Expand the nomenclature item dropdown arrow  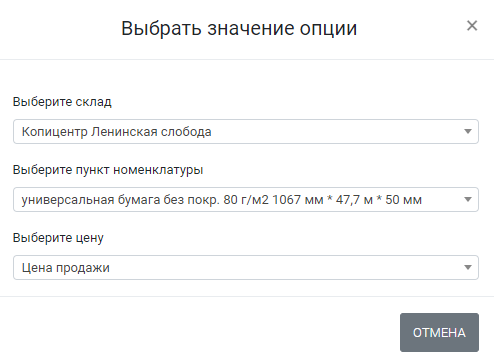tap(468, 199)
